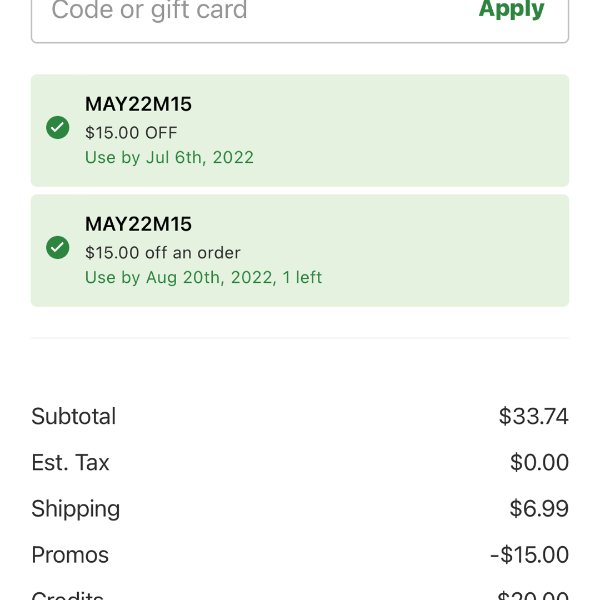Toggle the checkmark for Aug 20th promo
Viewport: 600px width, 600px height.
[x=57, y=248]
